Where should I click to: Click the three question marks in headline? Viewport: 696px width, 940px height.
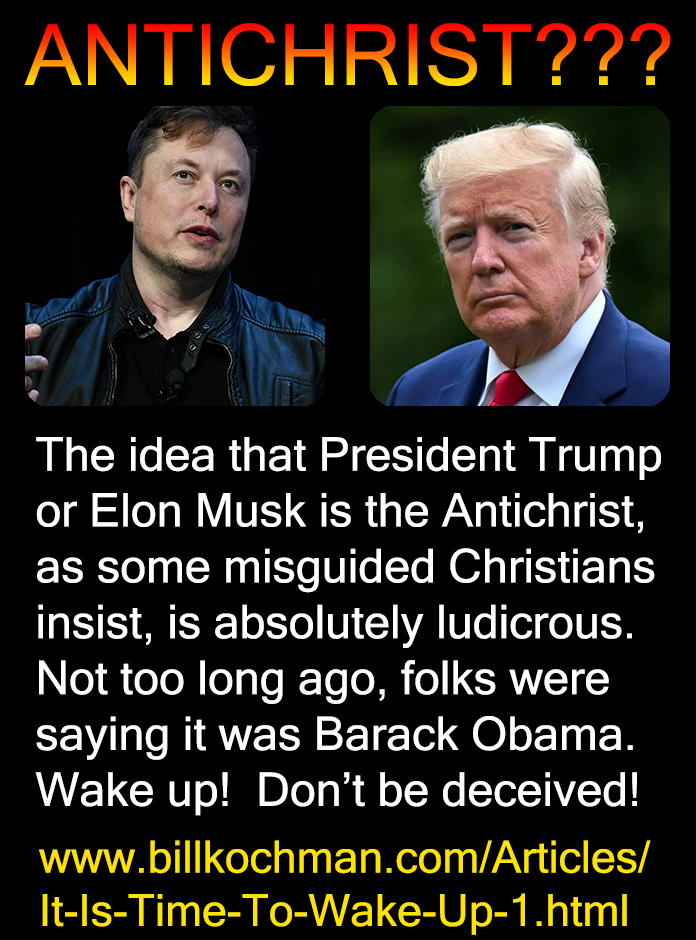pos(601,56)
